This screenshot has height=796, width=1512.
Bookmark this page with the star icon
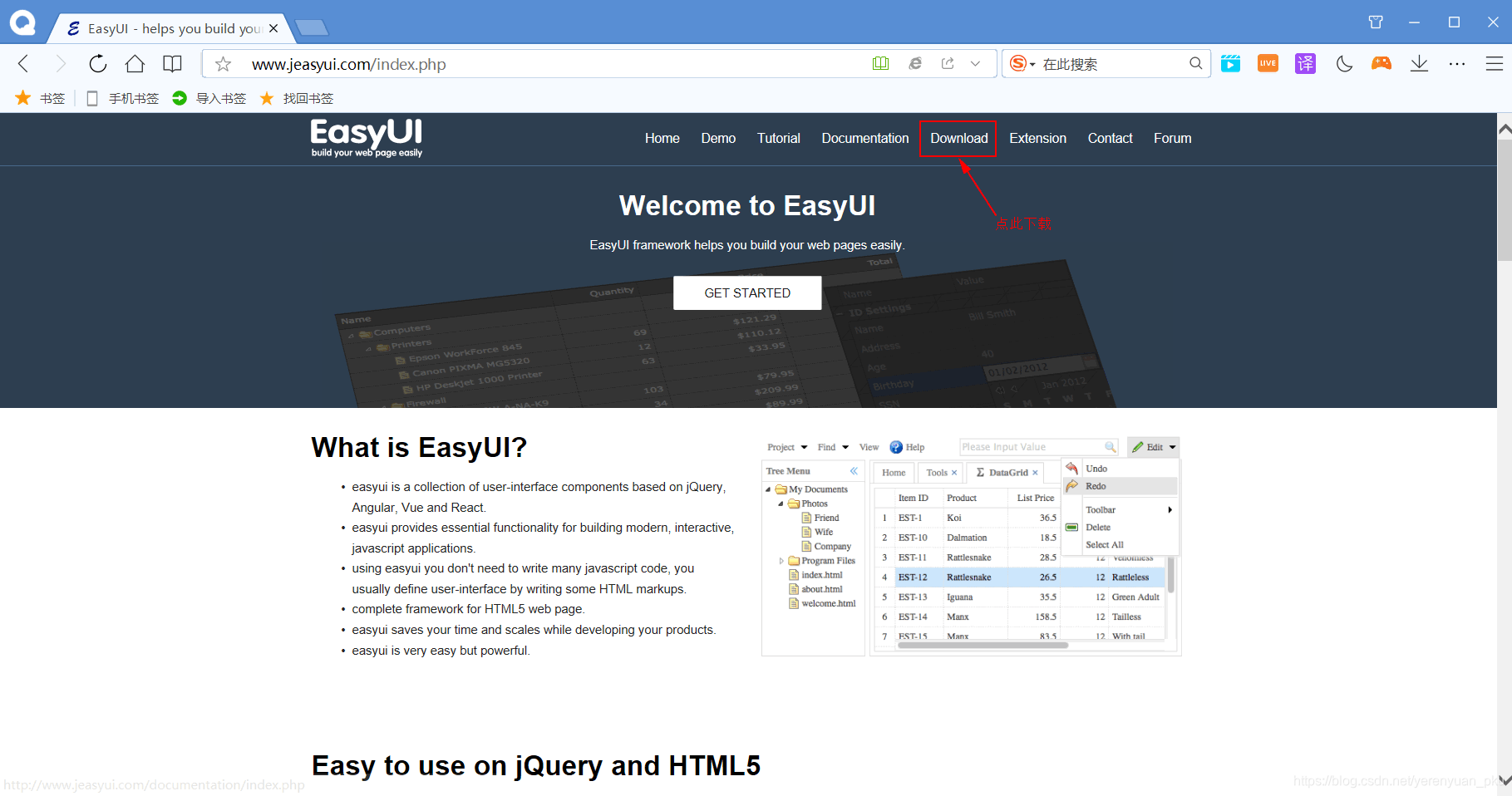[x=223, y=64]
